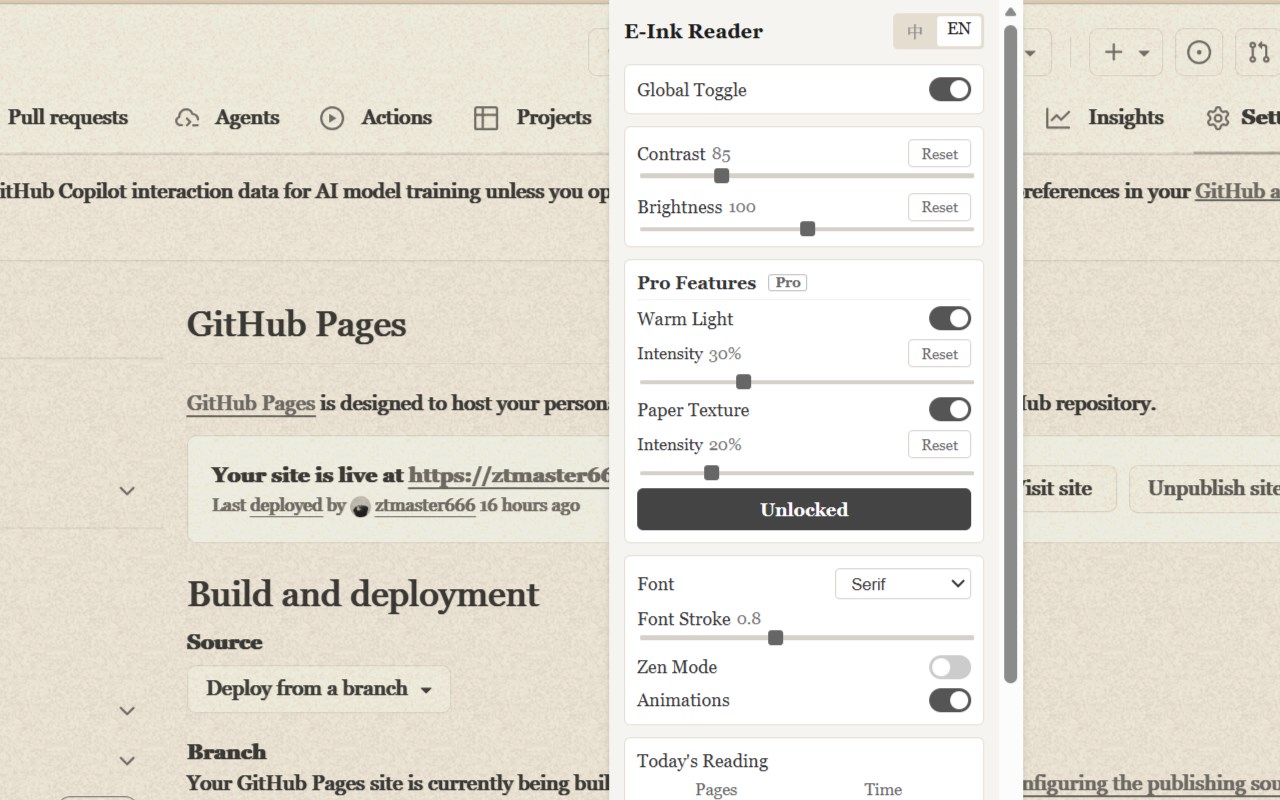Screen dimensions: 1280x800
Task: Click the Unpublish site button
Action: click(x=1205, y=489)
